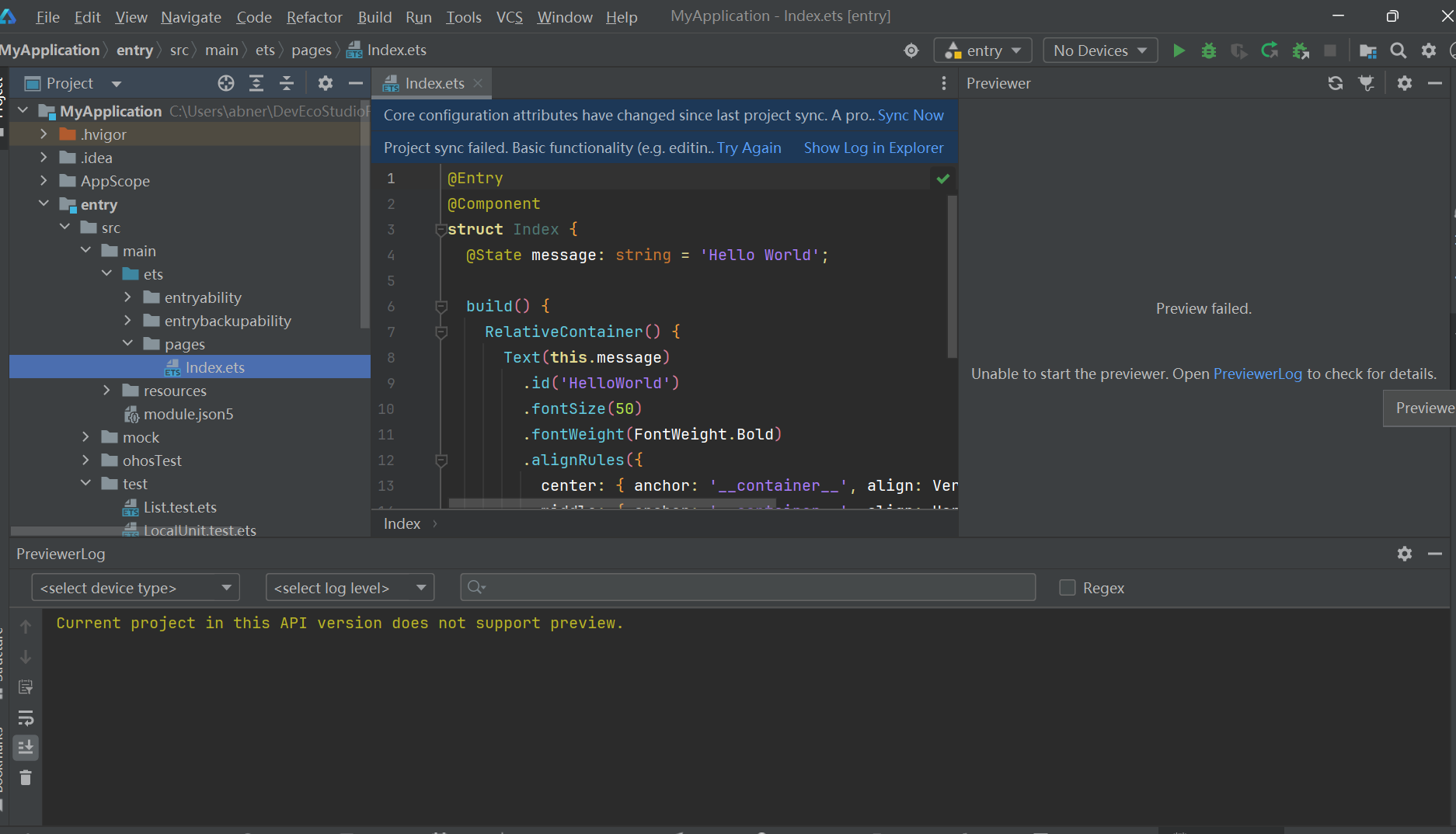Click Show Log in Explorer link

point(873,148)
